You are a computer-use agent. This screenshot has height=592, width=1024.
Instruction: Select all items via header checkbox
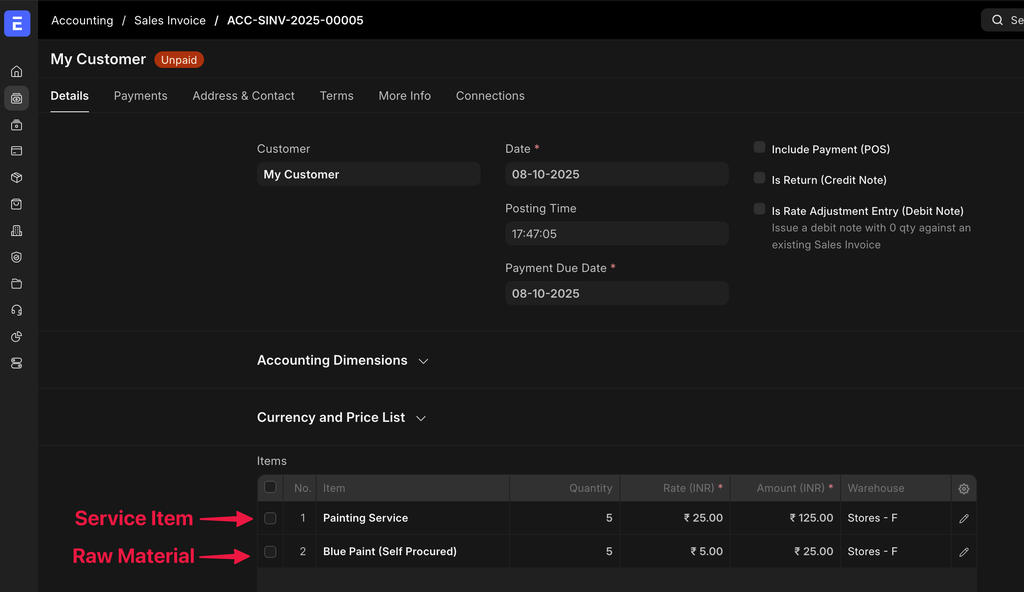[270, 487]
